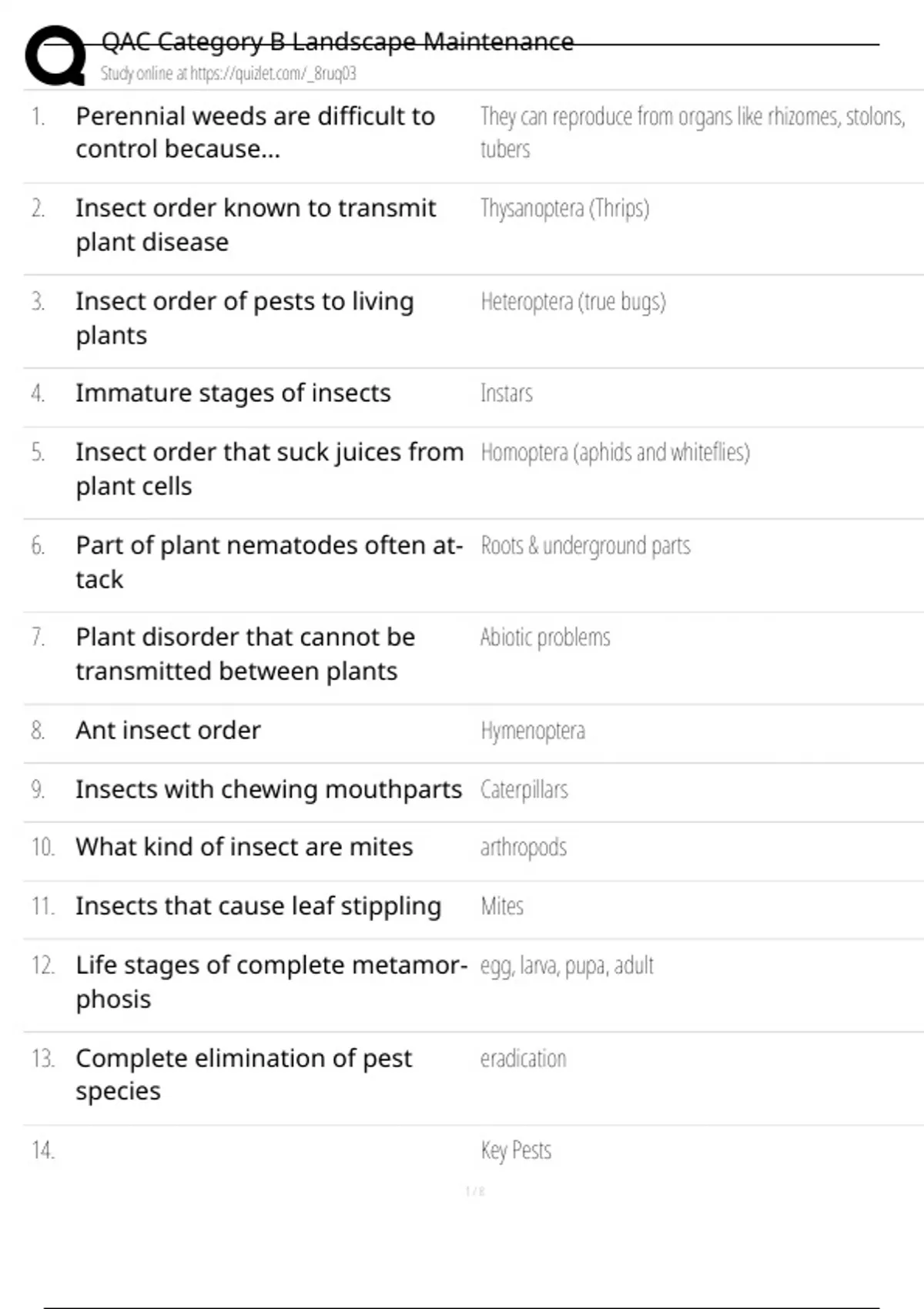Select the Homoptera (aphids and whiteflies) answer
924x1309 pixels.
(614, 453)
